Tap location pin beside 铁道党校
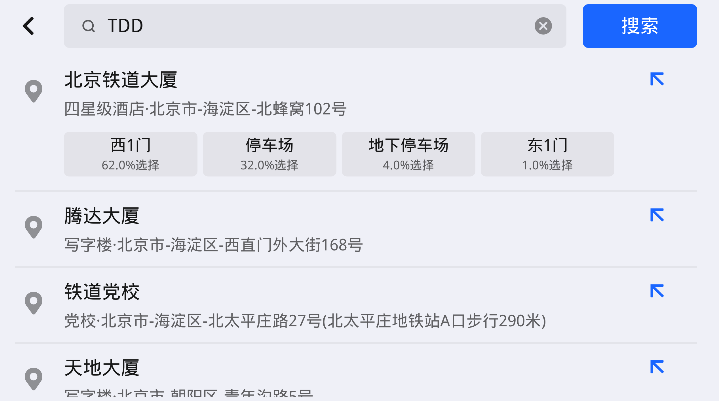 coord(33,303)
